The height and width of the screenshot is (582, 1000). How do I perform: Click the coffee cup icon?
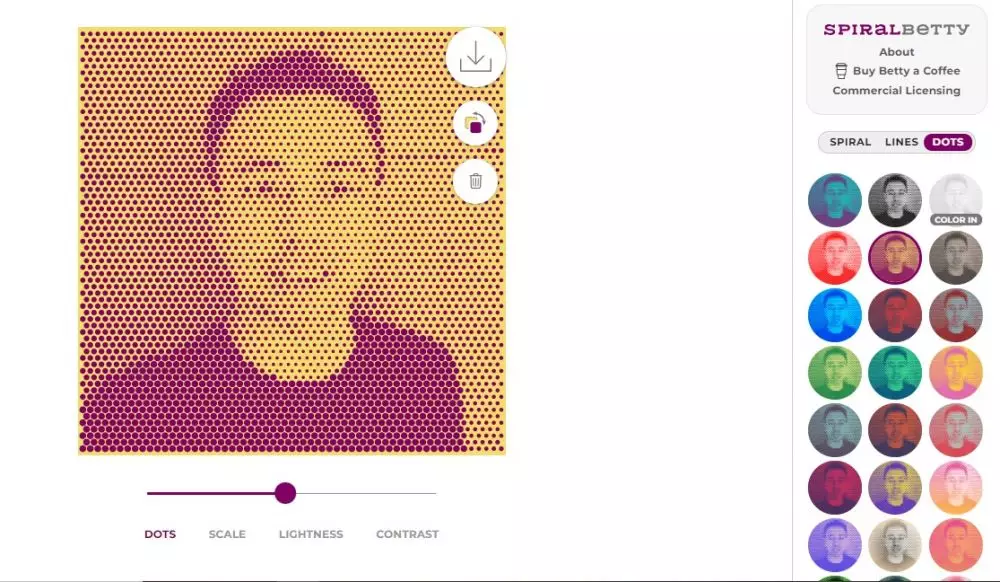point(841,71)
